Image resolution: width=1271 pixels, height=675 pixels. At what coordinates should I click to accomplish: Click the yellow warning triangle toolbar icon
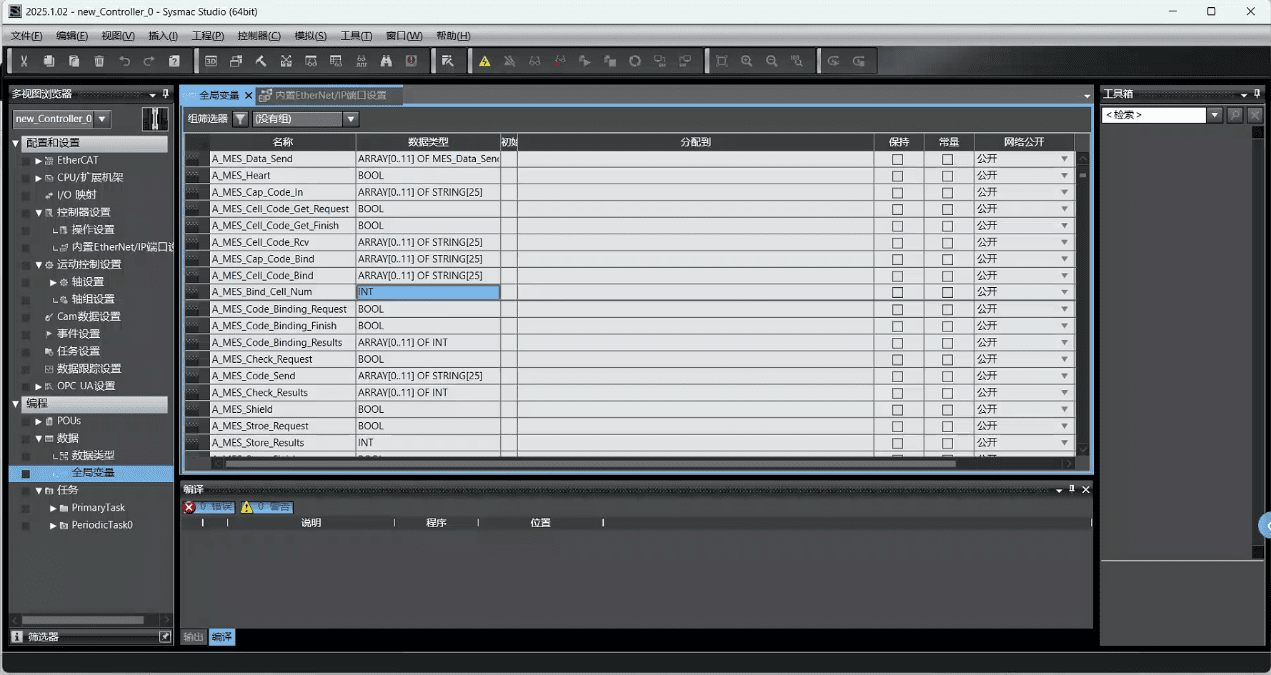click(485, 61)
